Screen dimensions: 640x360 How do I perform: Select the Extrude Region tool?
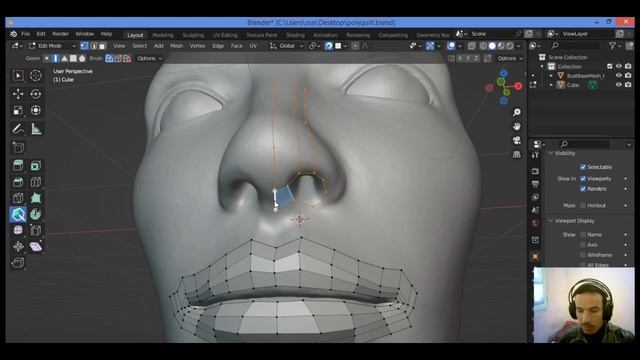[18, 165]
